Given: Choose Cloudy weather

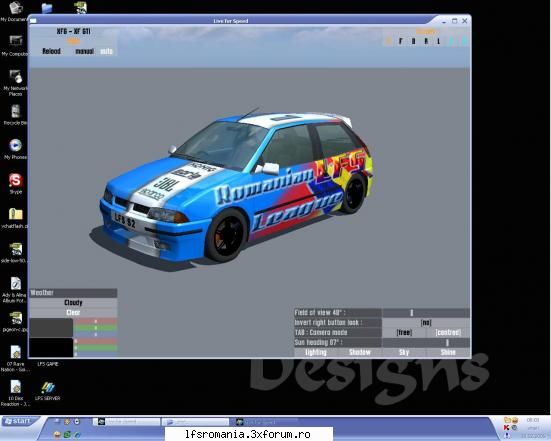Looking at the screenshot, I should (x=73, y=303).
